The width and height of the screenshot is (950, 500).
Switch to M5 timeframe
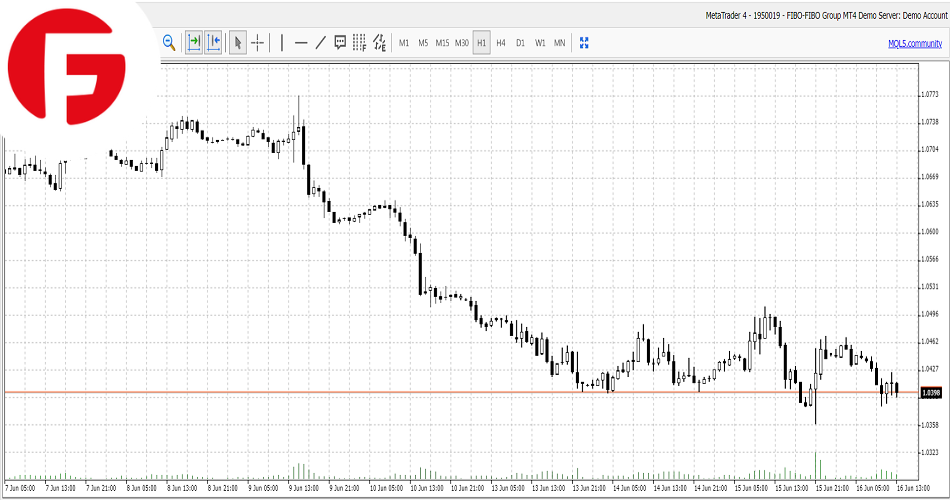coord(423,43)
